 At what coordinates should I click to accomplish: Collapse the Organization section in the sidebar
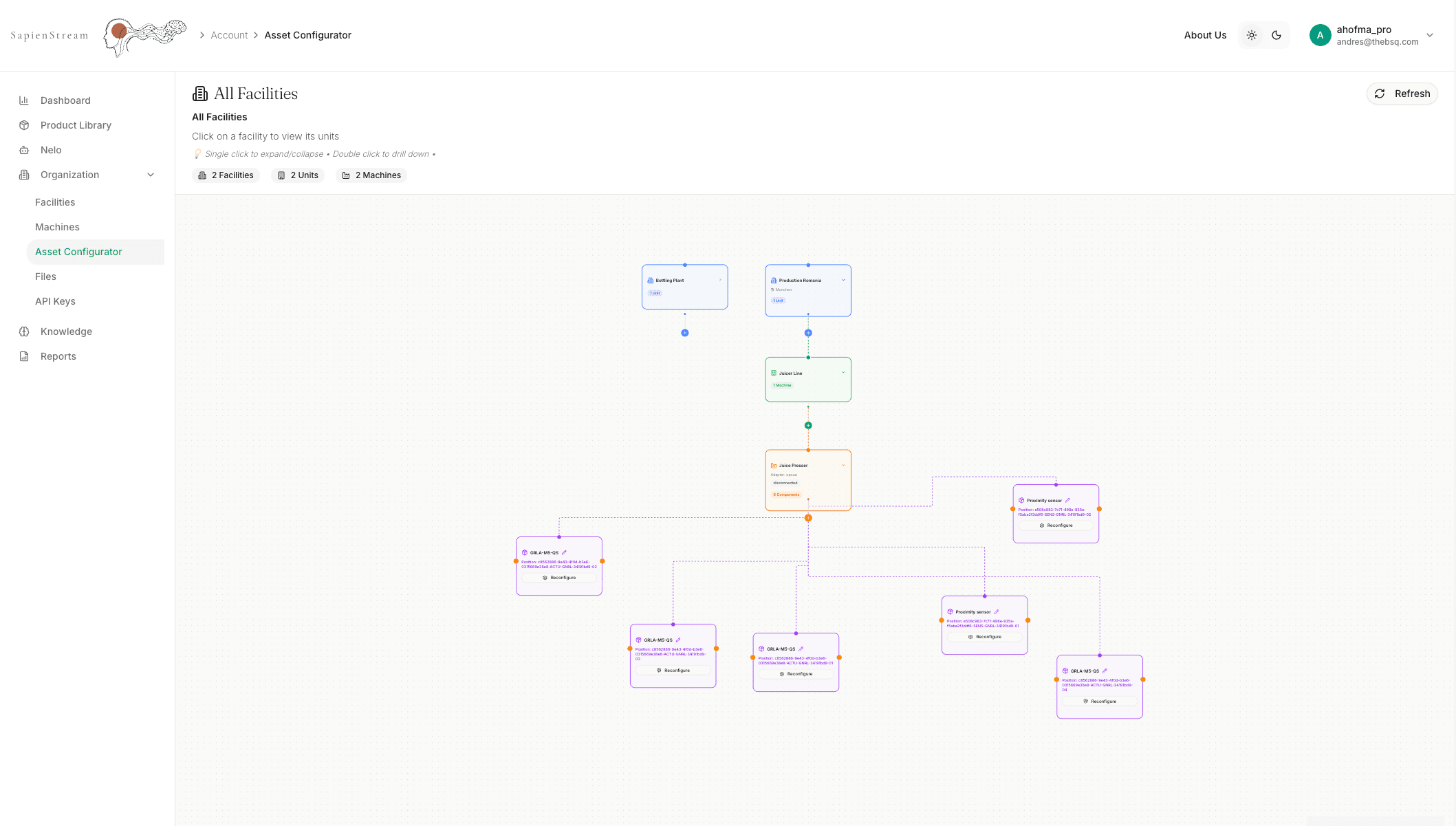pyautogui.click(x=151, y=175)
